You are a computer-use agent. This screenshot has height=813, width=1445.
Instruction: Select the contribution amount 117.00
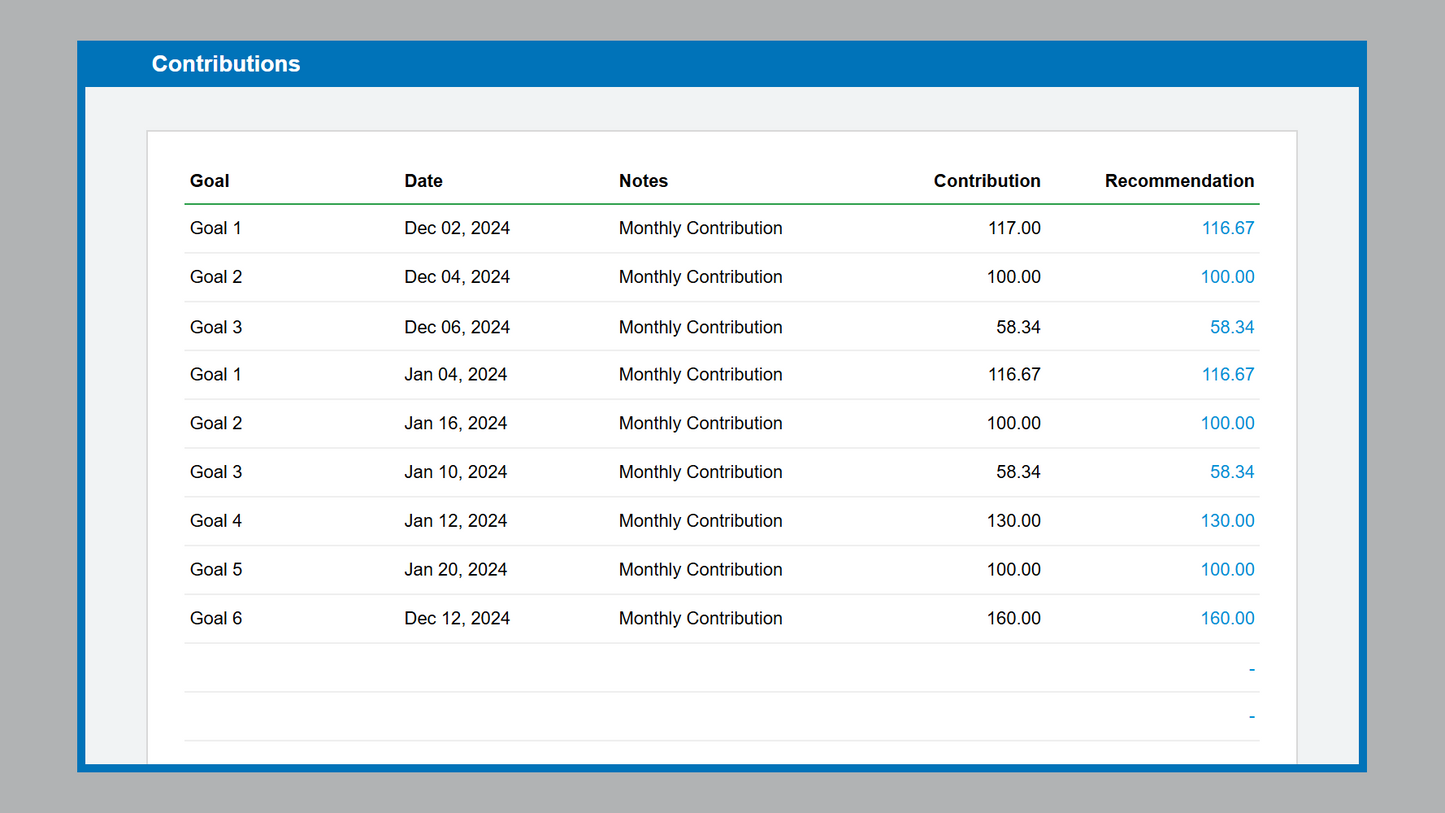[1014, 228]
